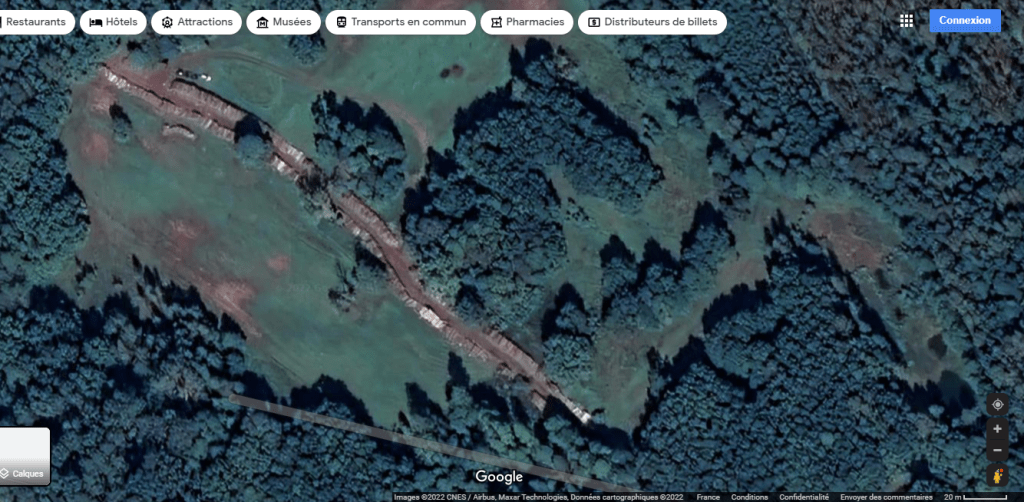This screenshot has height=502, width=1024.
Task: Zoom out using the minus button
Action: (x=997, y=450)
